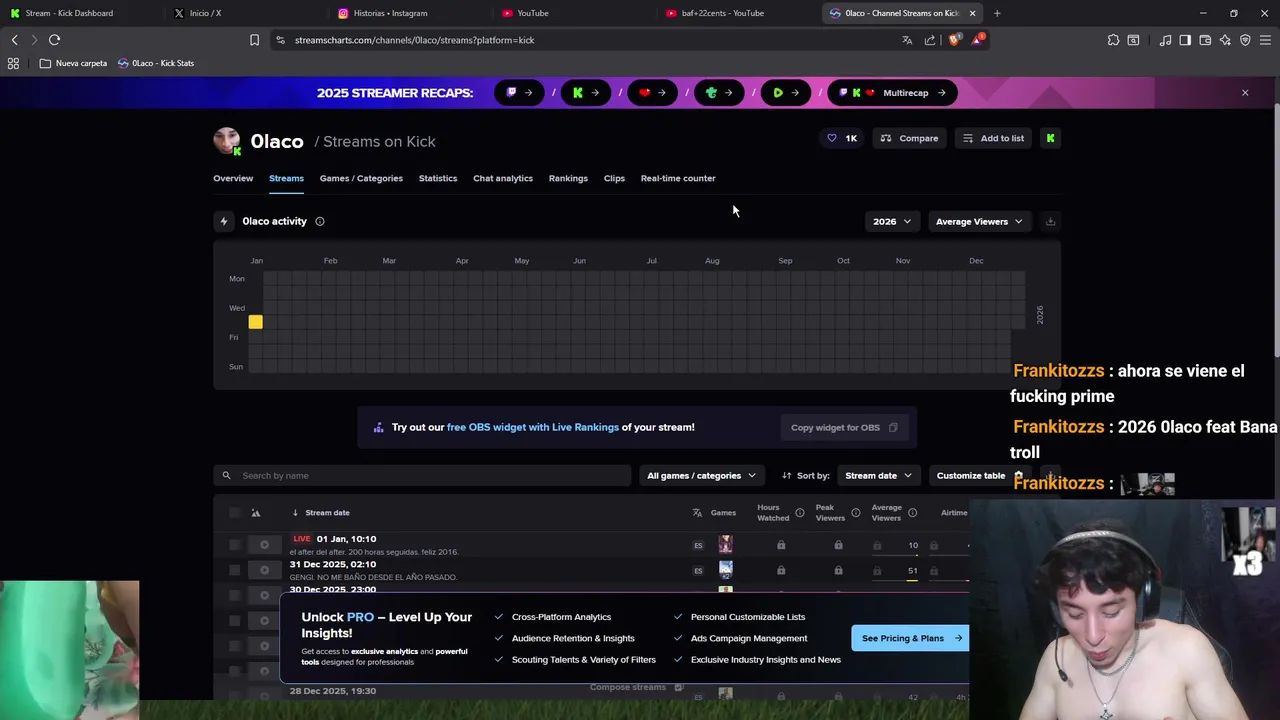Open the apps grid icon in bookmarks bar

pos(13,63)
